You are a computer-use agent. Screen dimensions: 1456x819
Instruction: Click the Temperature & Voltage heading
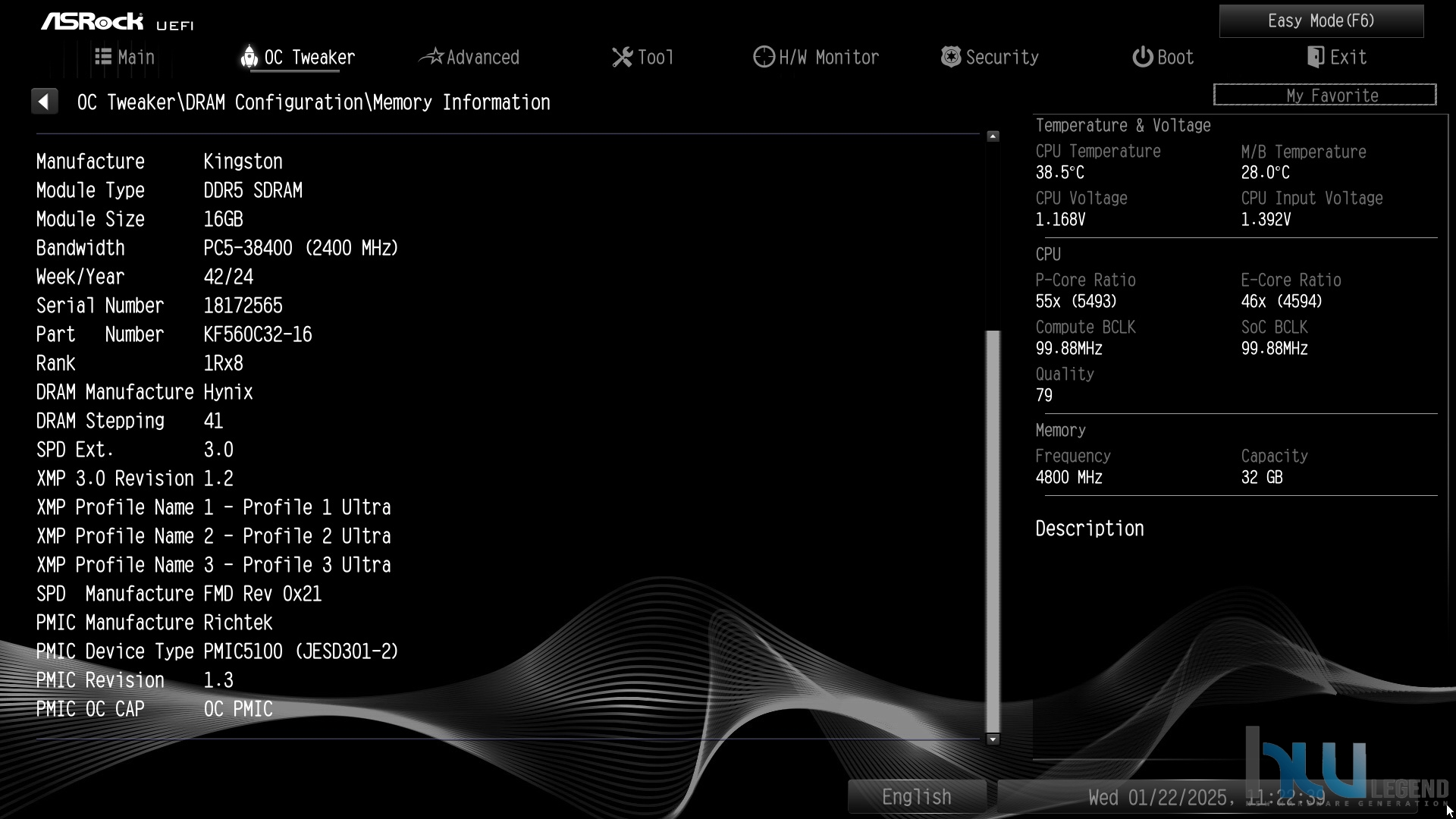1123,125
